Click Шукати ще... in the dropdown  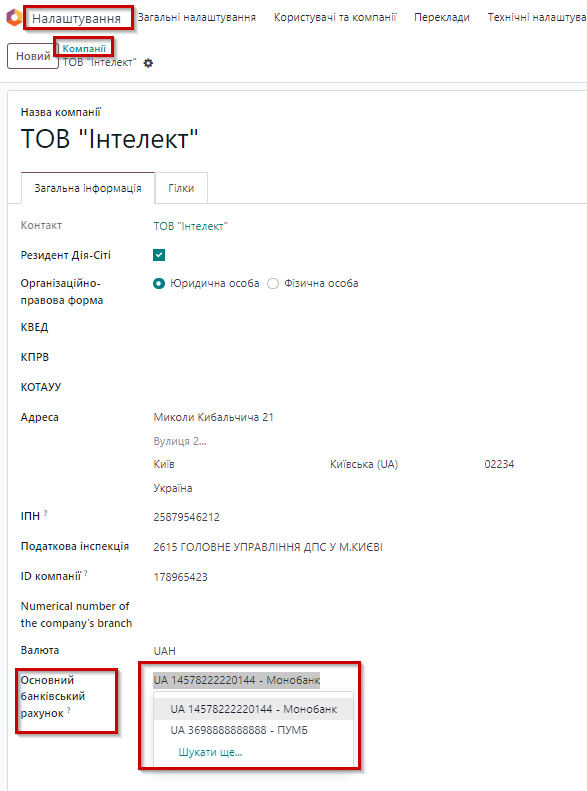coord(210,752)
